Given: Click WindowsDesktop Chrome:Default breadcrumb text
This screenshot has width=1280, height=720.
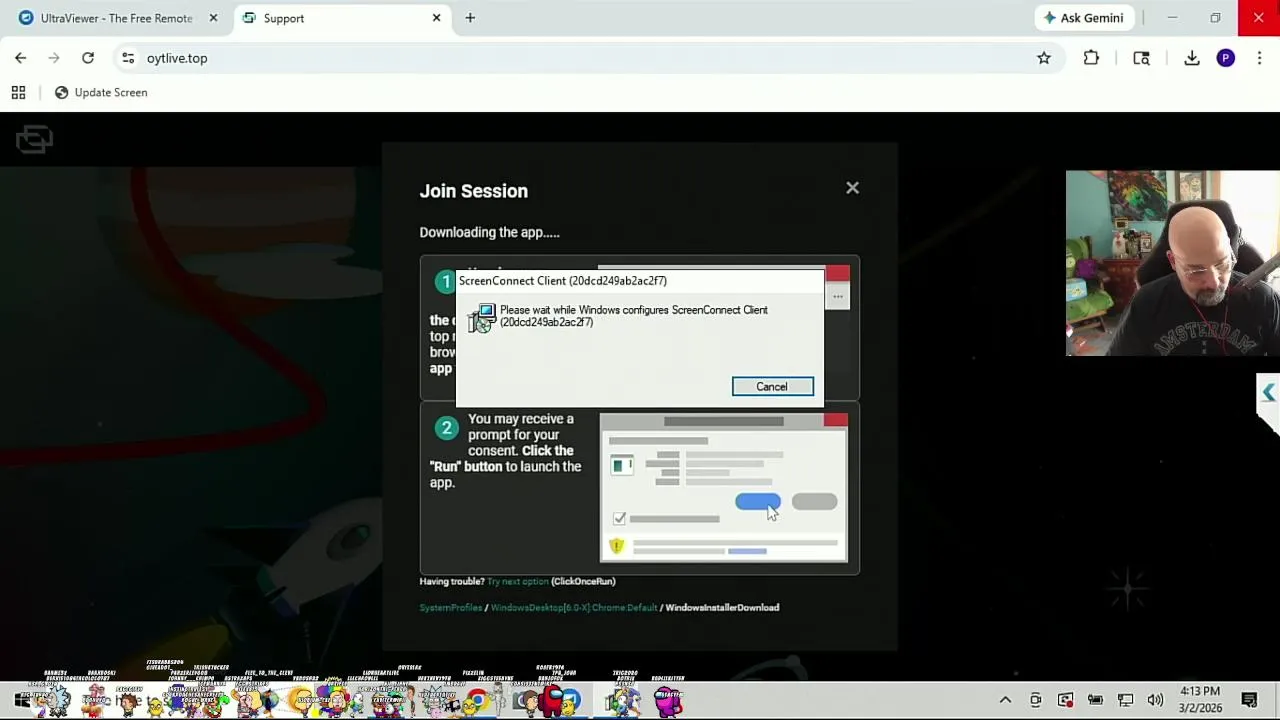Looking at the screenshot, I should [x=574, y=607].
